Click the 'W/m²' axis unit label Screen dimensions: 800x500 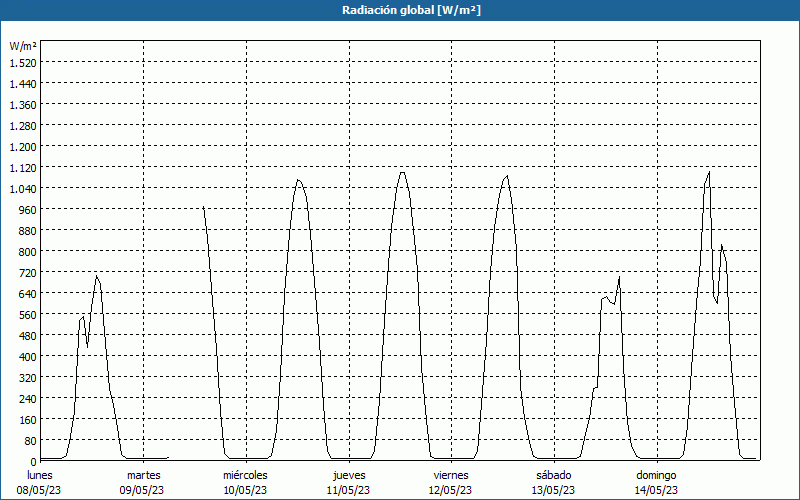[23, 46]
